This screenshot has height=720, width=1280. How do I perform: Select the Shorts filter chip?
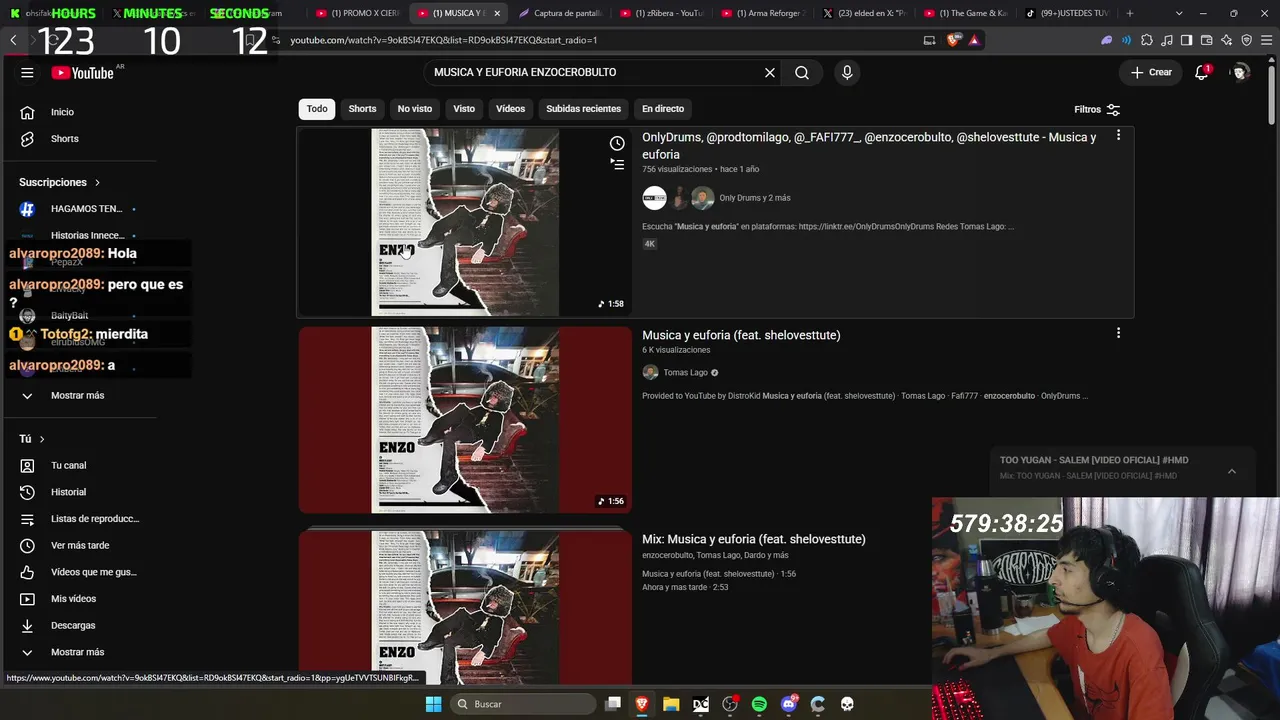point(362,109)
